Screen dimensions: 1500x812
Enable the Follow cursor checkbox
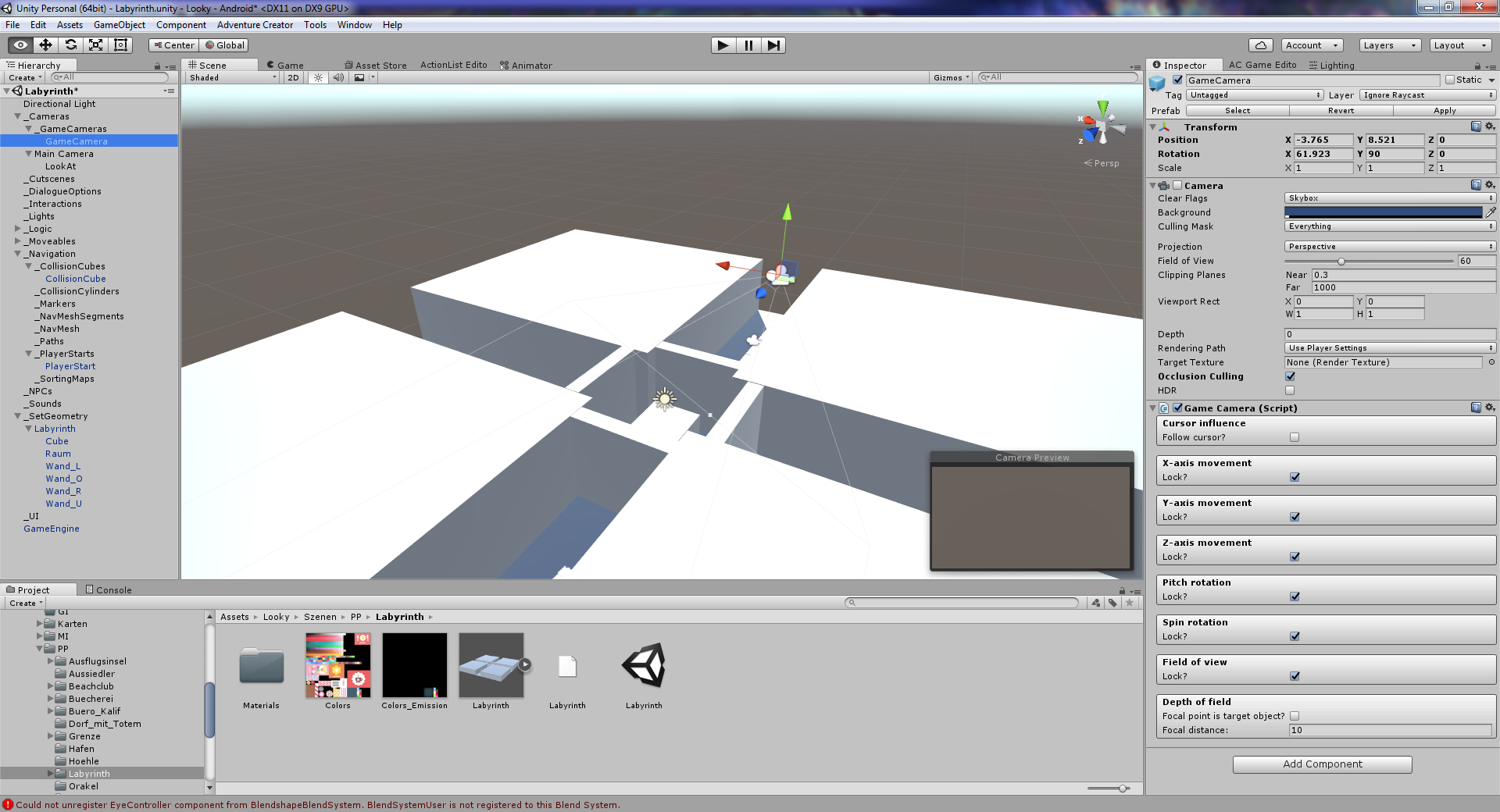(x=1295, y=437)
